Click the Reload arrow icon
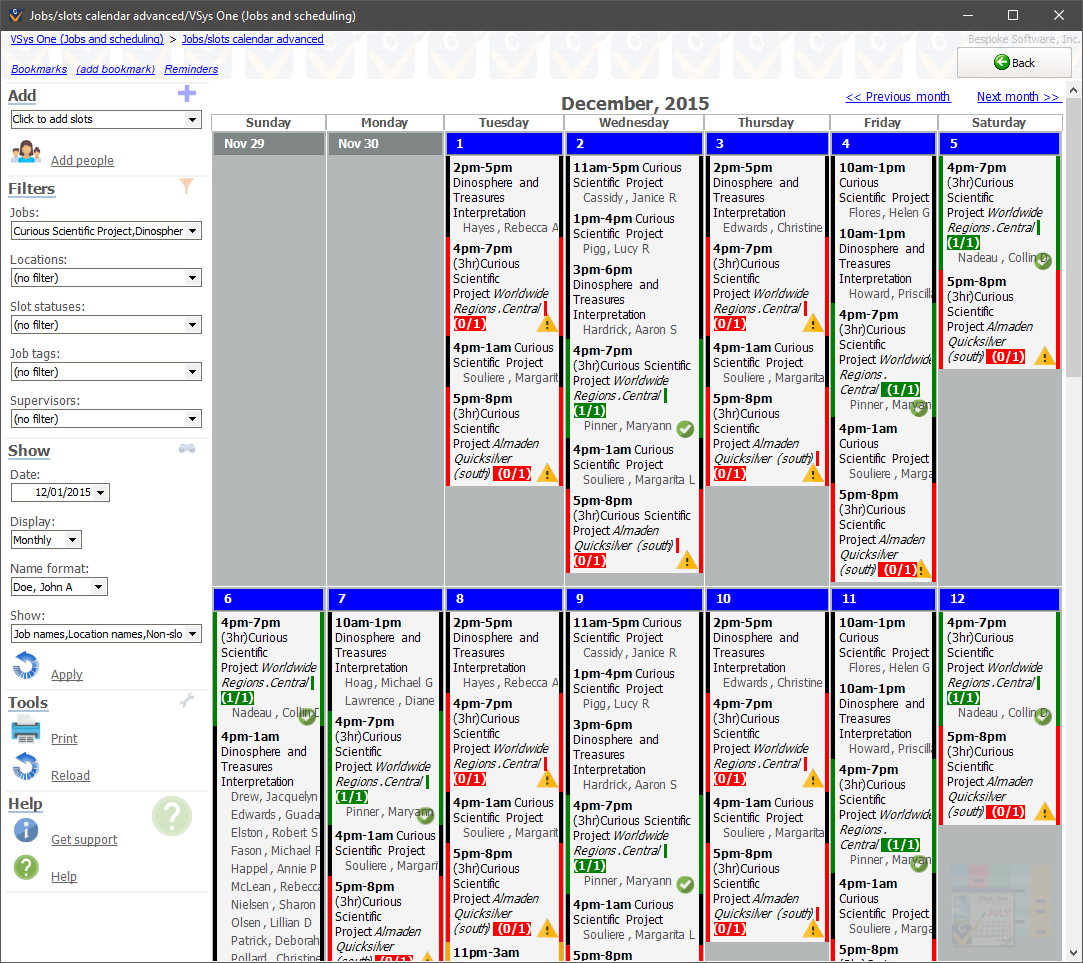This screenshot has width=1083, height=963. (x=26, y=768)
